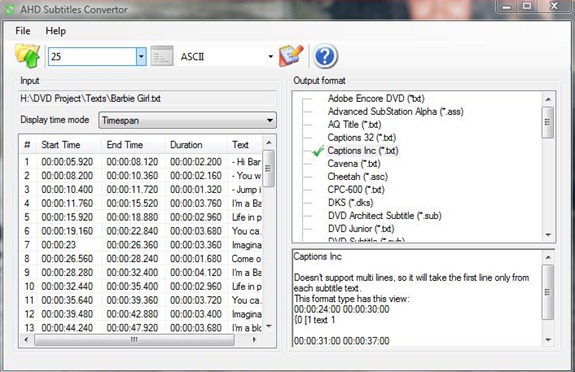Select AQ Title (*.txt) format
575x372 pixels.
(354, 125)
